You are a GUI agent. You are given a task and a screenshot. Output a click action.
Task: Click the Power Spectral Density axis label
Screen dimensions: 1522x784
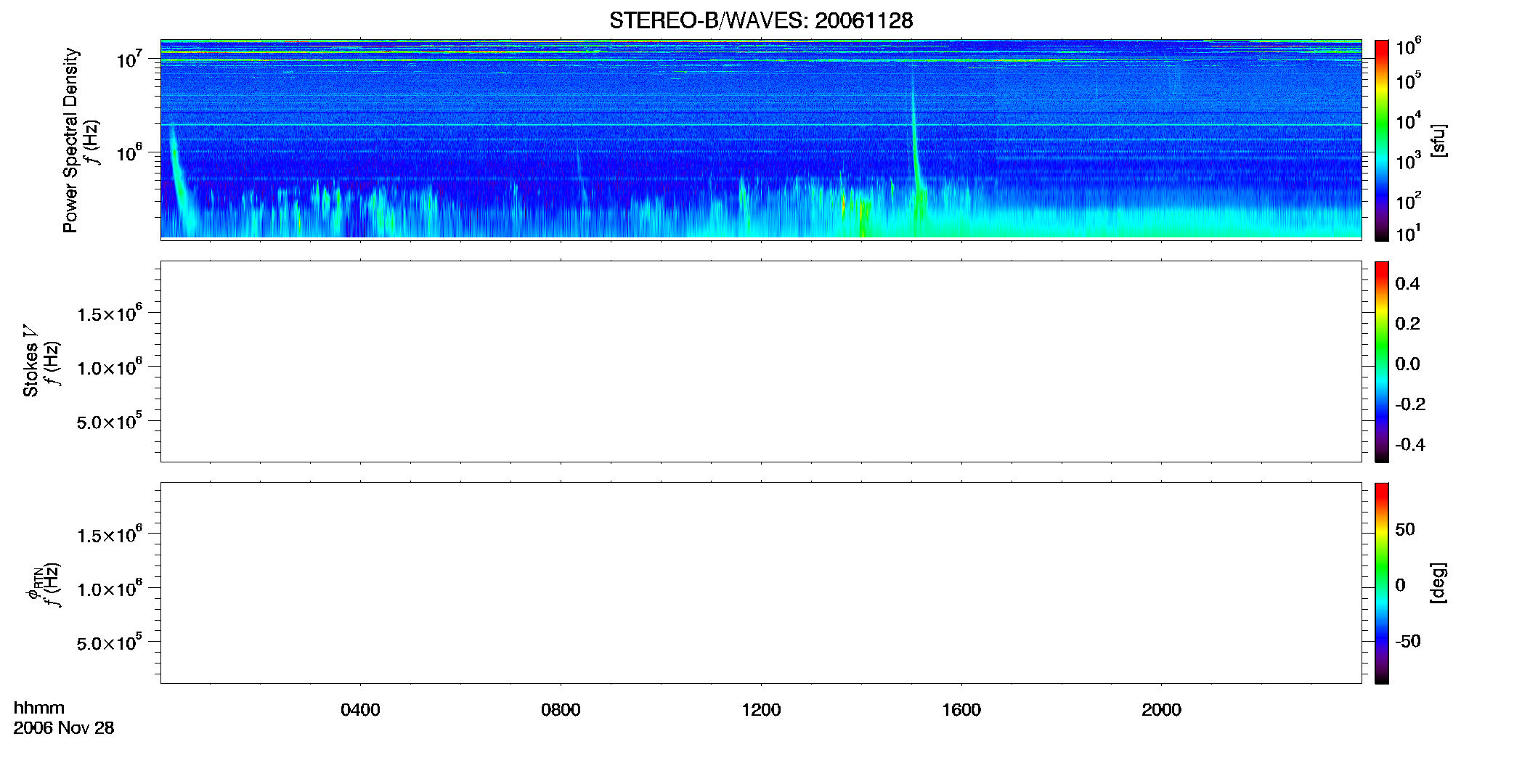point(70,140)
